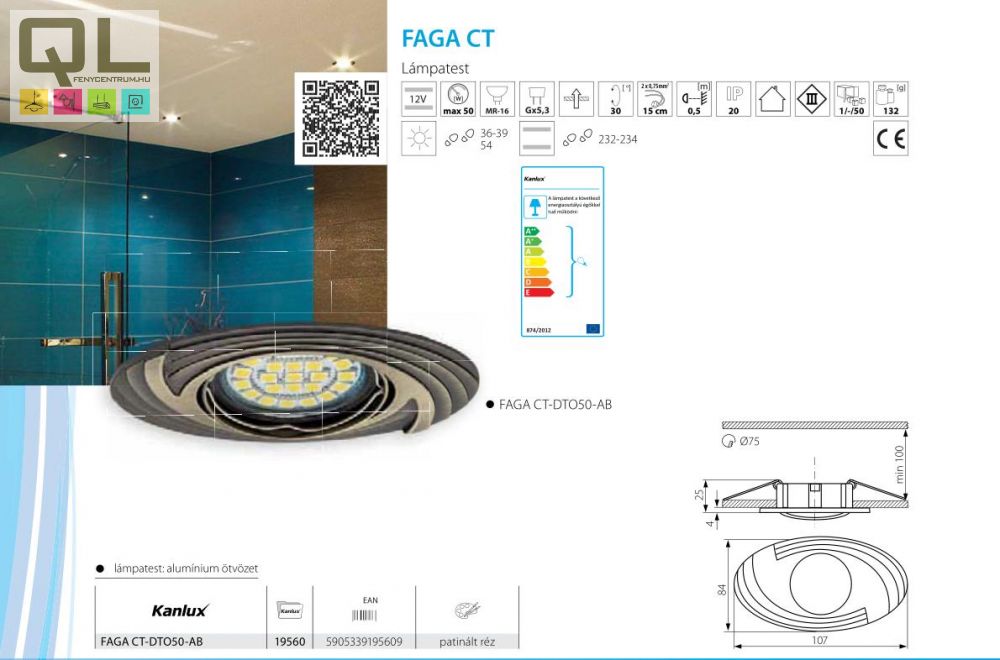The height and width of the screenshot is (660, 1000).
Task: Click the 874/2012 regulation number
Action: (540, 330)
